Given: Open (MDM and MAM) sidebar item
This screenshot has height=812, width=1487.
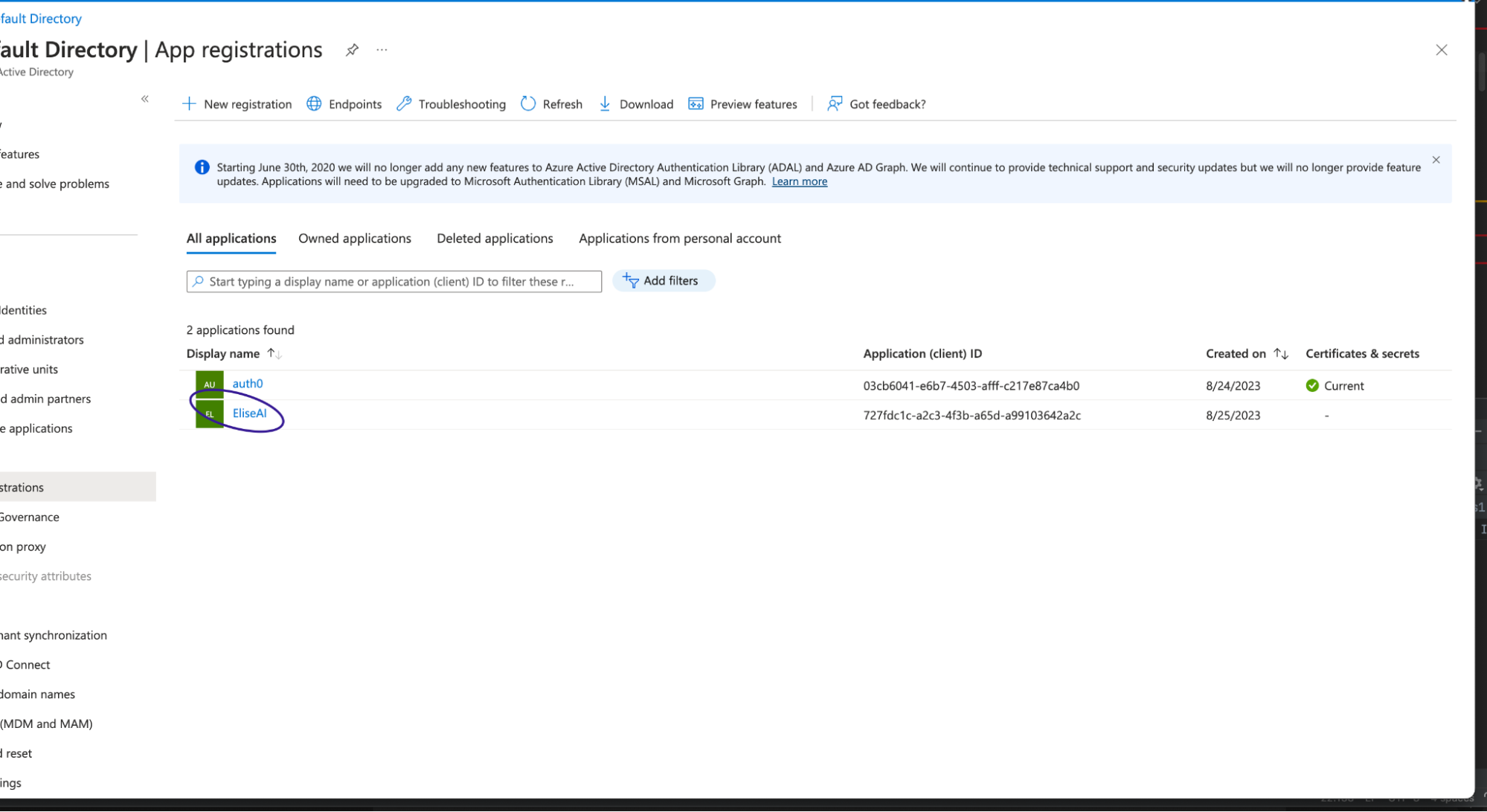Looking at the screenshot, I should coord(46,724).
